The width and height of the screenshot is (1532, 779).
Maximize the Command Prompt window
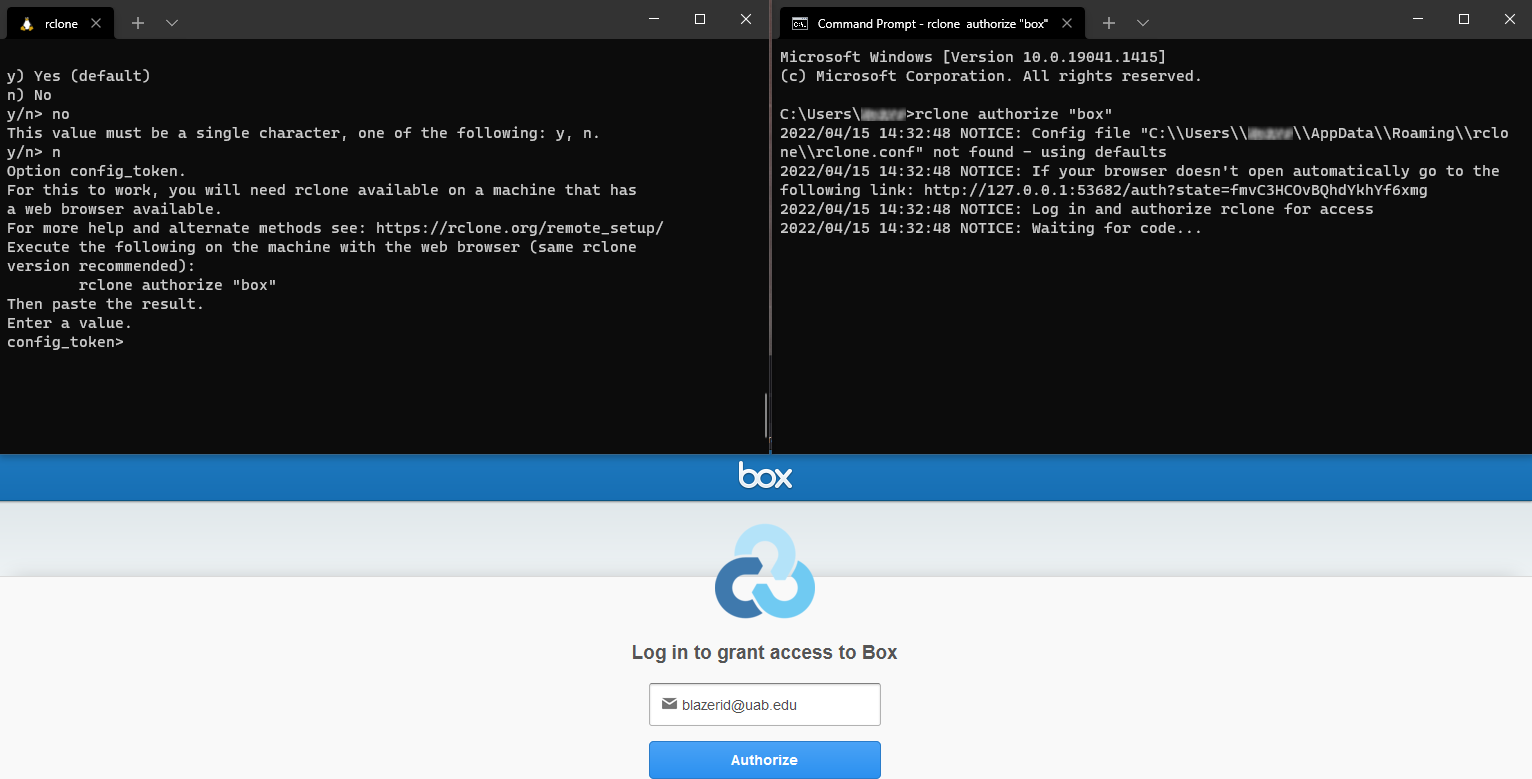pos(1464,19)
